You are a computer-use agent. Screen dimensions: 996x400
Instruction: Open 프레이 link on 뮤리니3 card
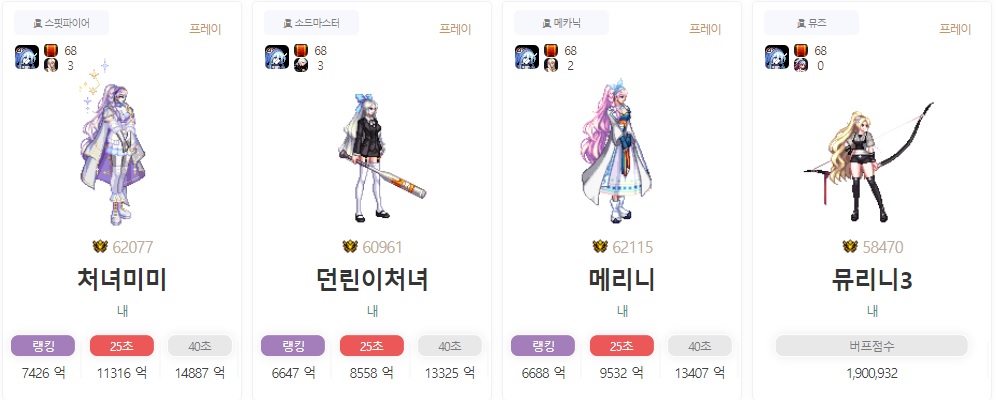coord(955,29)
